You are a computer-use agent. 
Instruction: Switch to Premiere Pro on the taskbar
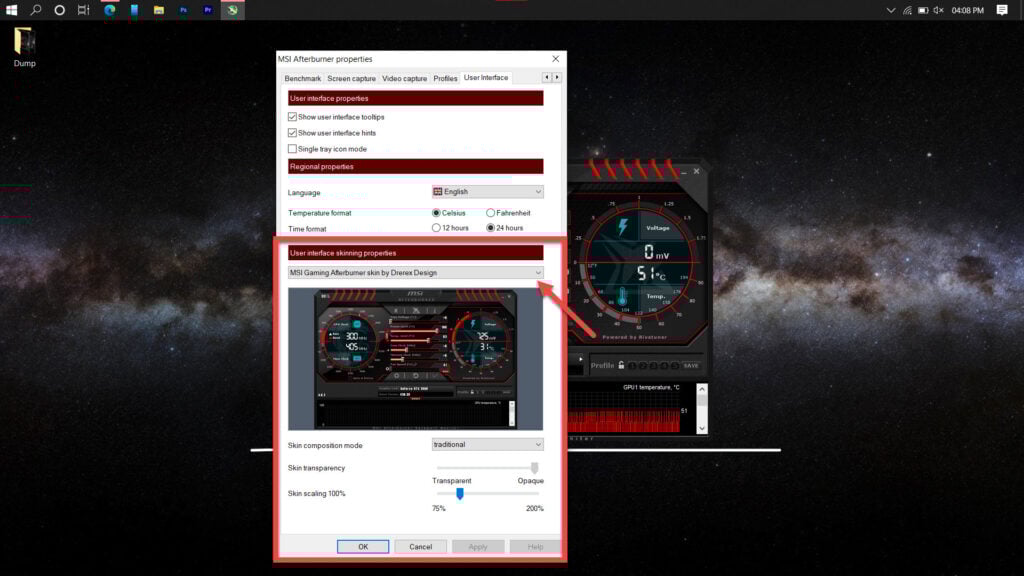(208, 10)
